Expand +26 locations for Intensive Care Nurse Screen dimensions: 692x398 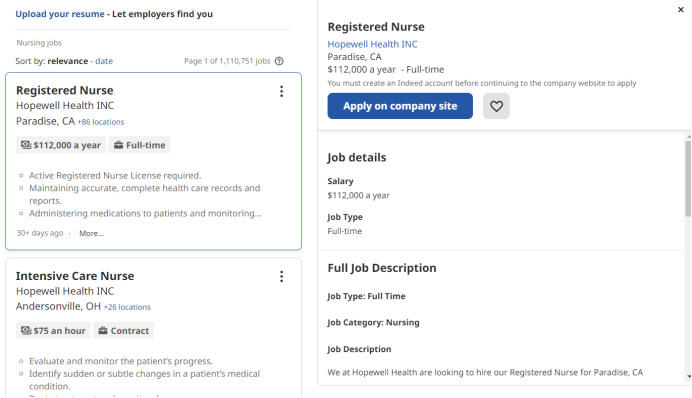127,307
